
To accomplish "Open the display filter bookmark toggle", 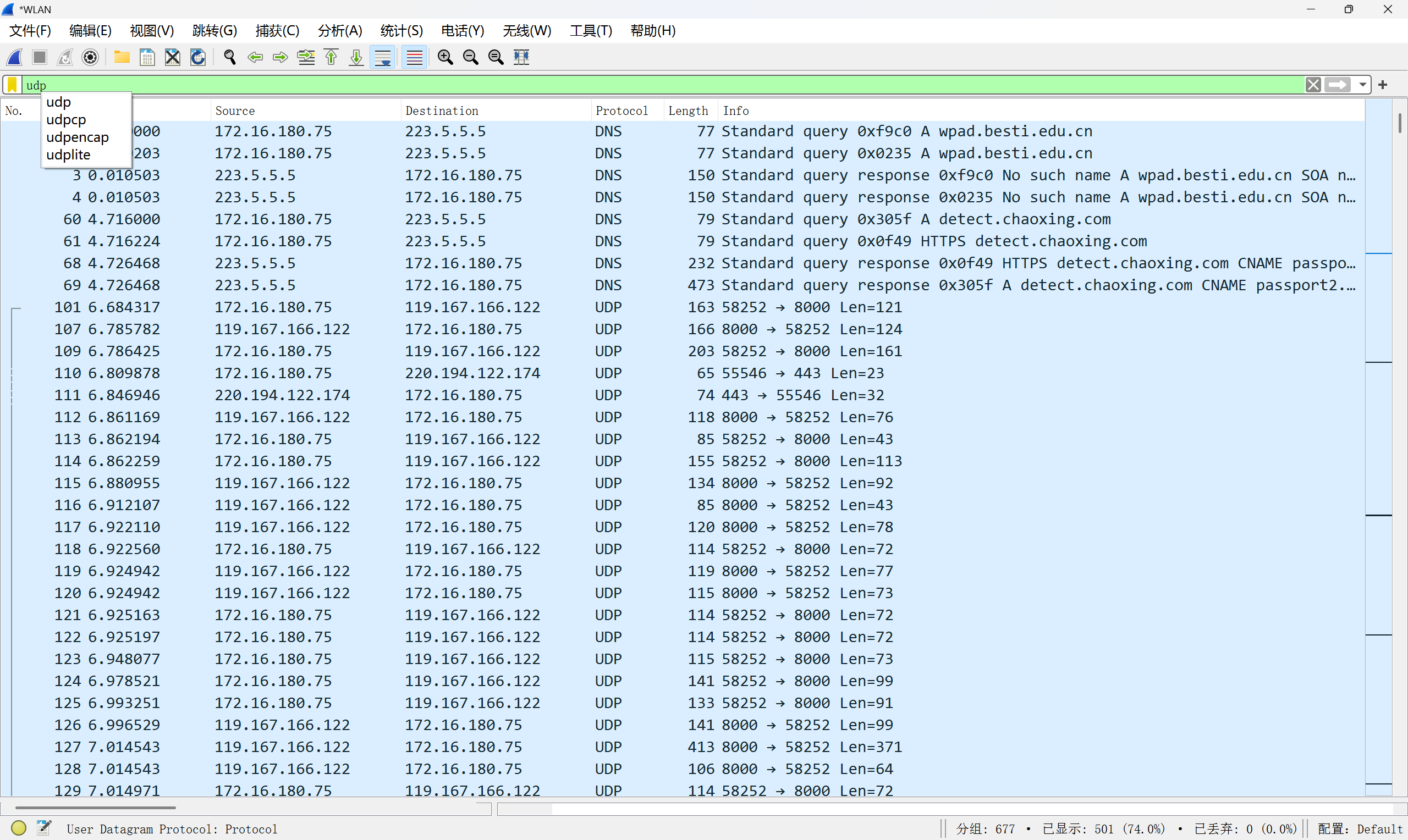I will [x=12, y=85].
